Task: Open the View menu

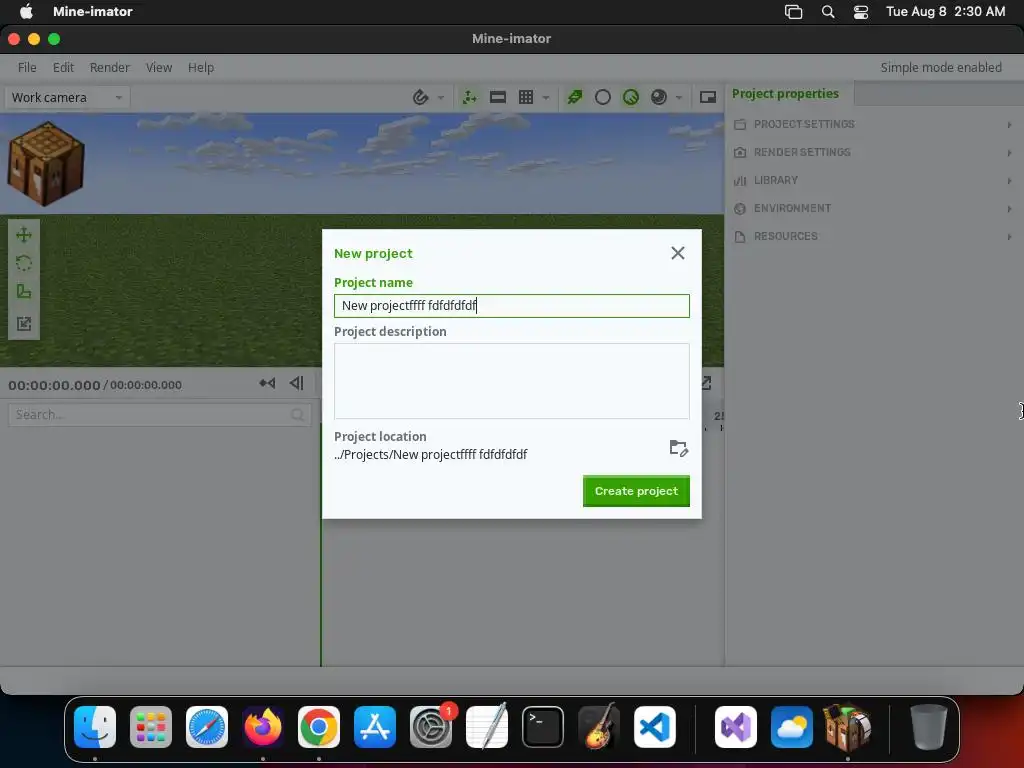Action: pyautogui.click(x=159, y=67)
